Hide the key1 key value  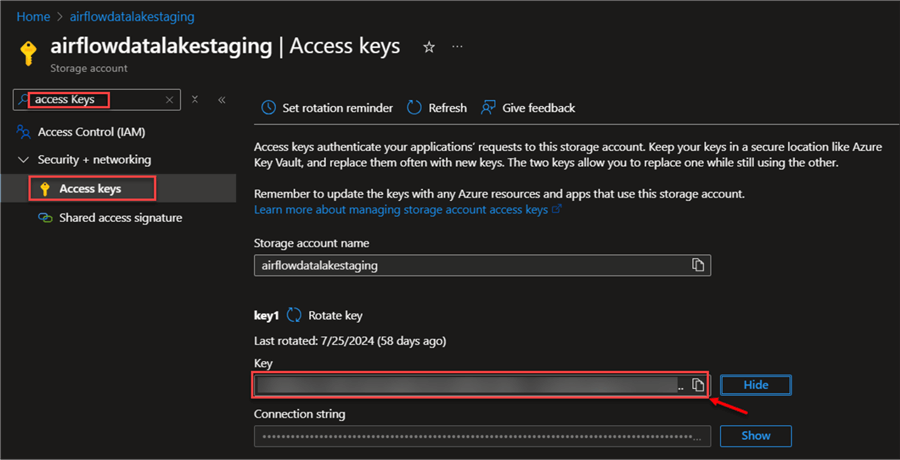755,385
